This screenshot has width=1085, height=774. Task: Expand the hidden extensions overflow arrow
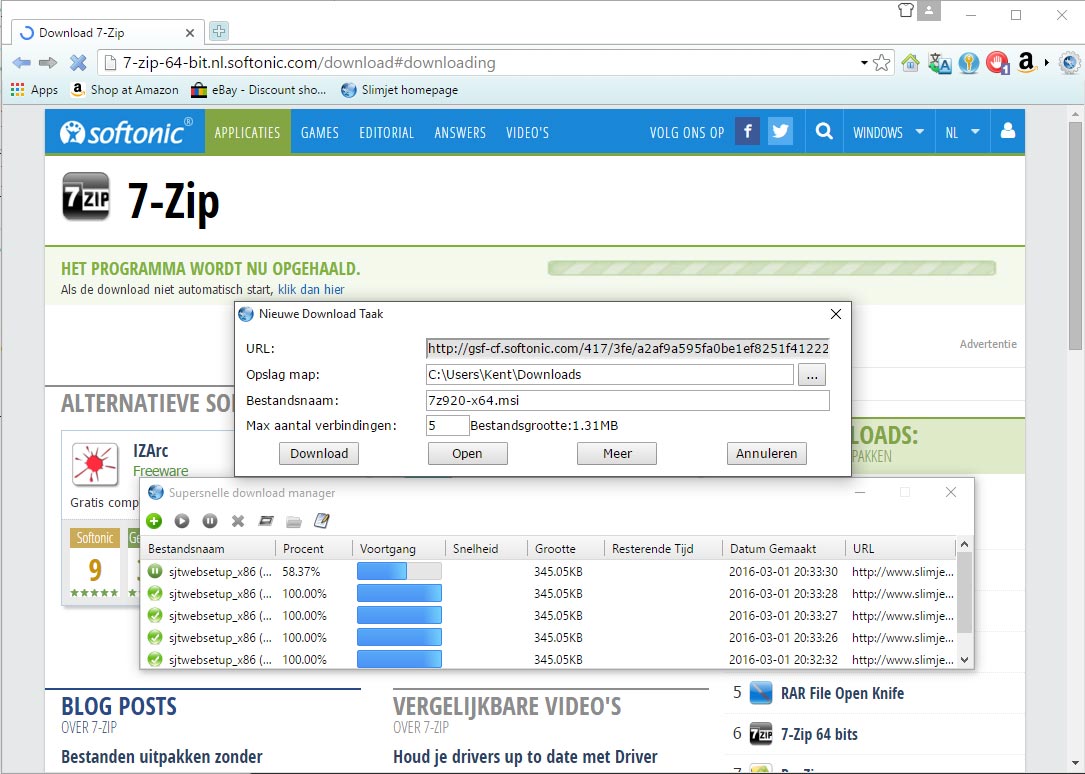point(1047,63)
